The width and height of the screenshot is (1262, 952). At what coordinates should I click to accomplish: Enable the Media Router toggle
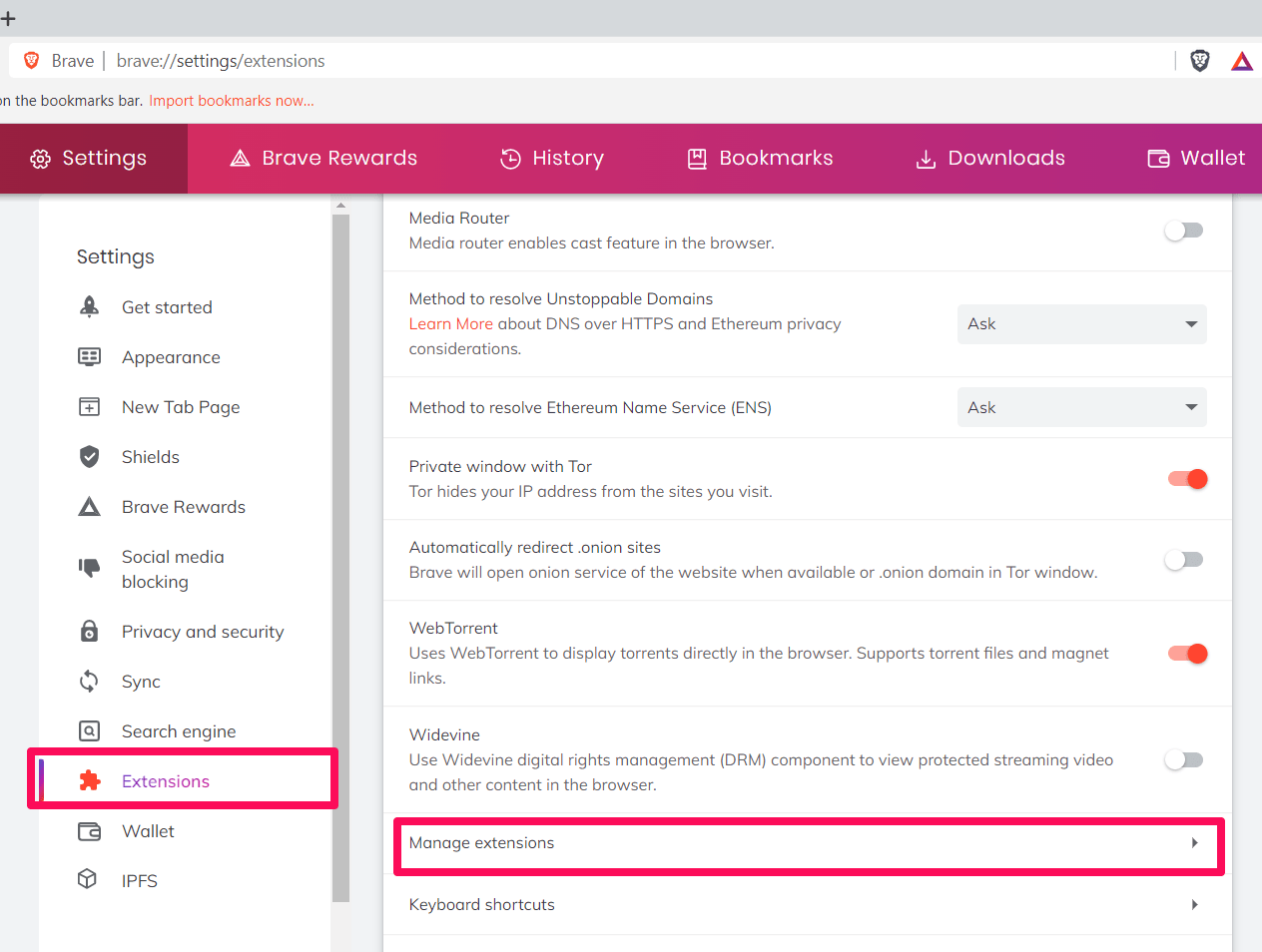[1184, 231]
